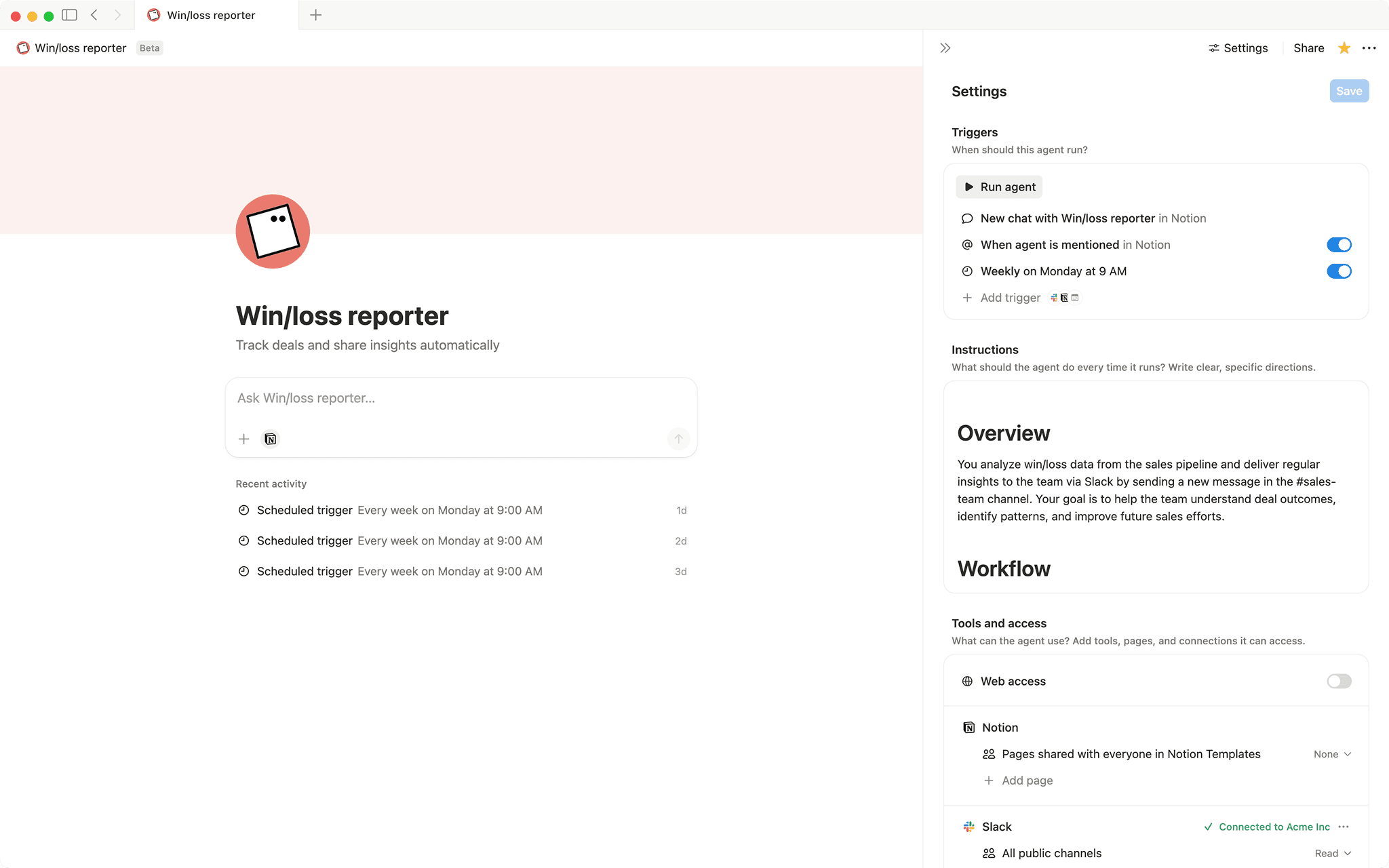Select the Slack icon in Tools and access
Screen dimensions: 1389x868
tap(968, 827)
